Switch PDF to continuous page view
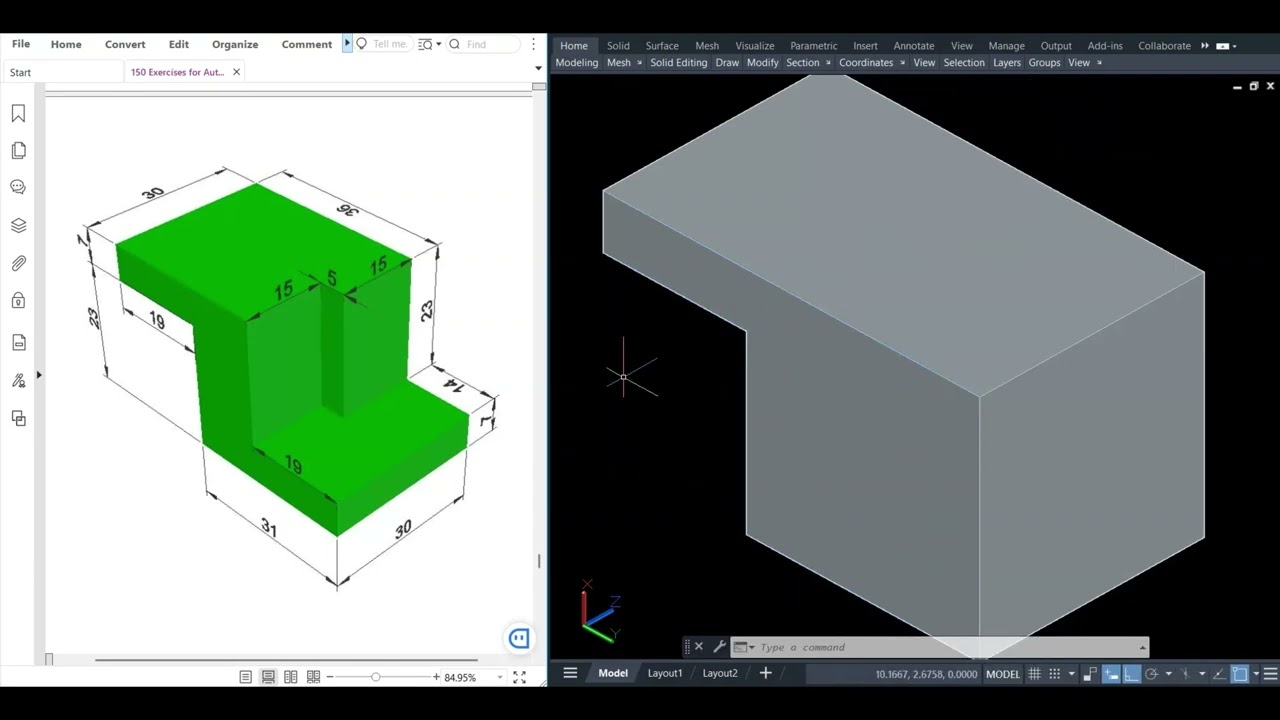 [268, 677]
